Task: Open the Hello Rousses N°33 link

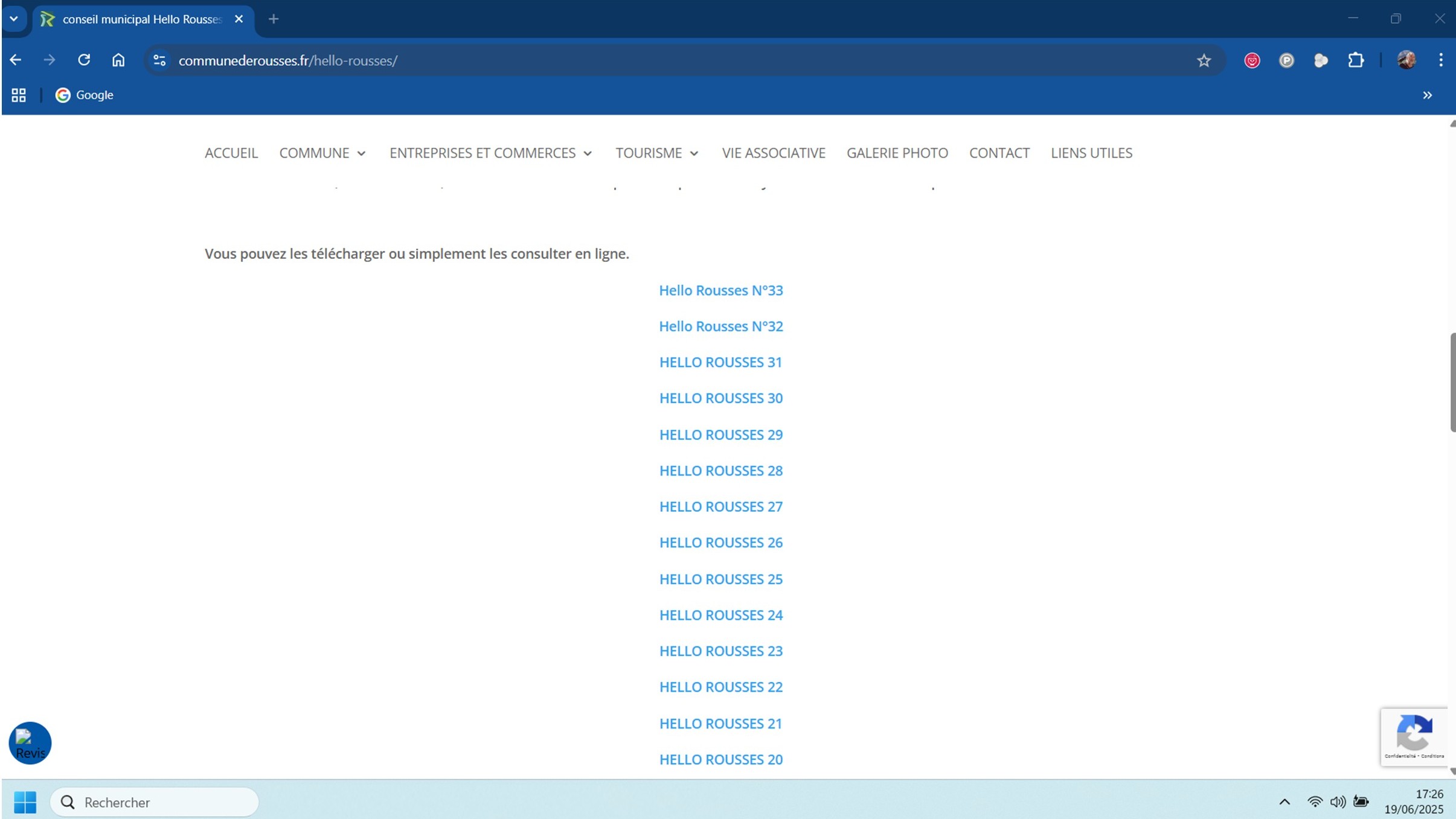Action: [x=720, y=290]
